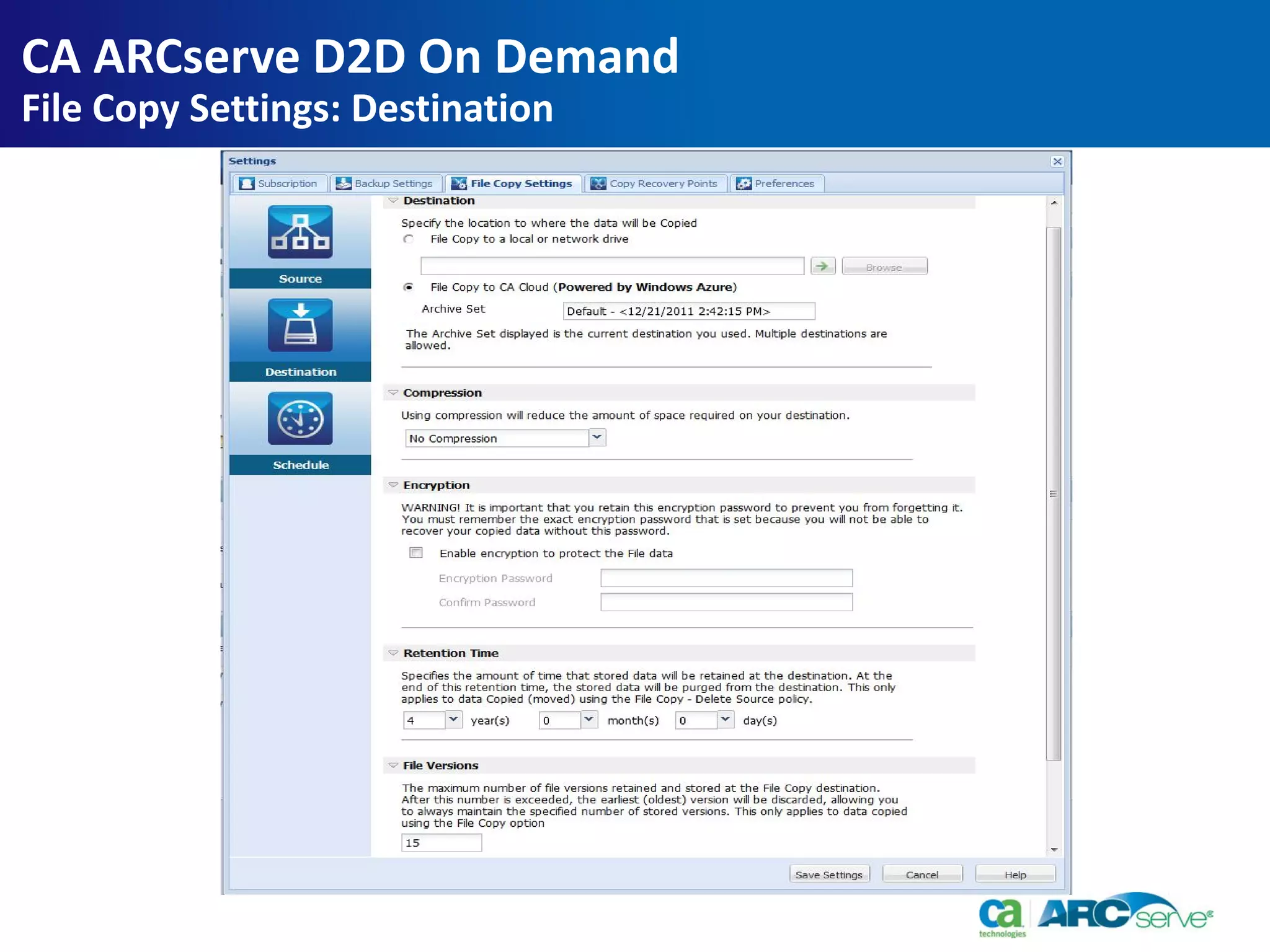Click the vertical scrollbar thumb

[x=1054, y=493]
